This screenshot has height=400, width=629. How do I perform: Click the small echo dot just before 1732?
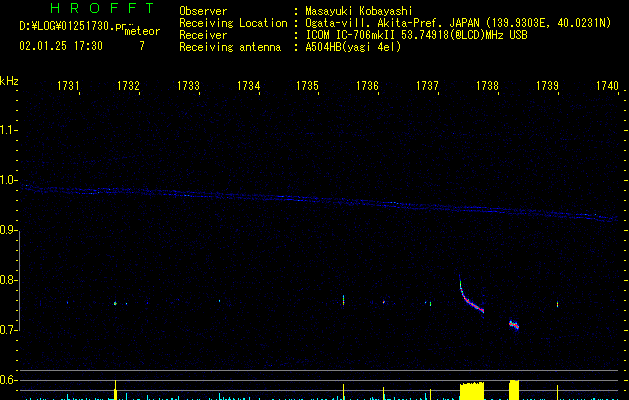tap(115, 303)
